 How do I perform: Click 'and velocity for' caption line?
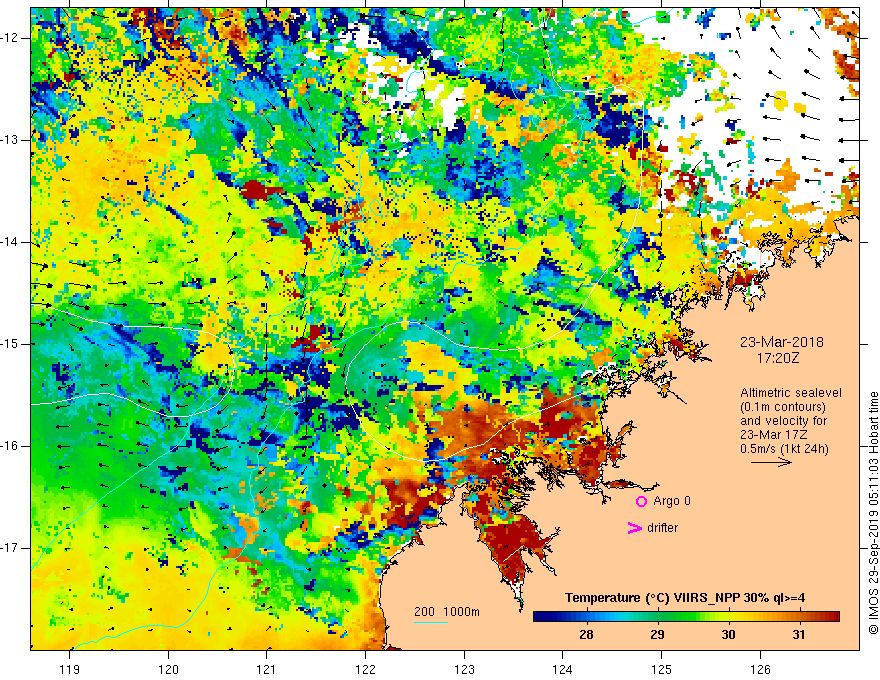click(783, 421)
